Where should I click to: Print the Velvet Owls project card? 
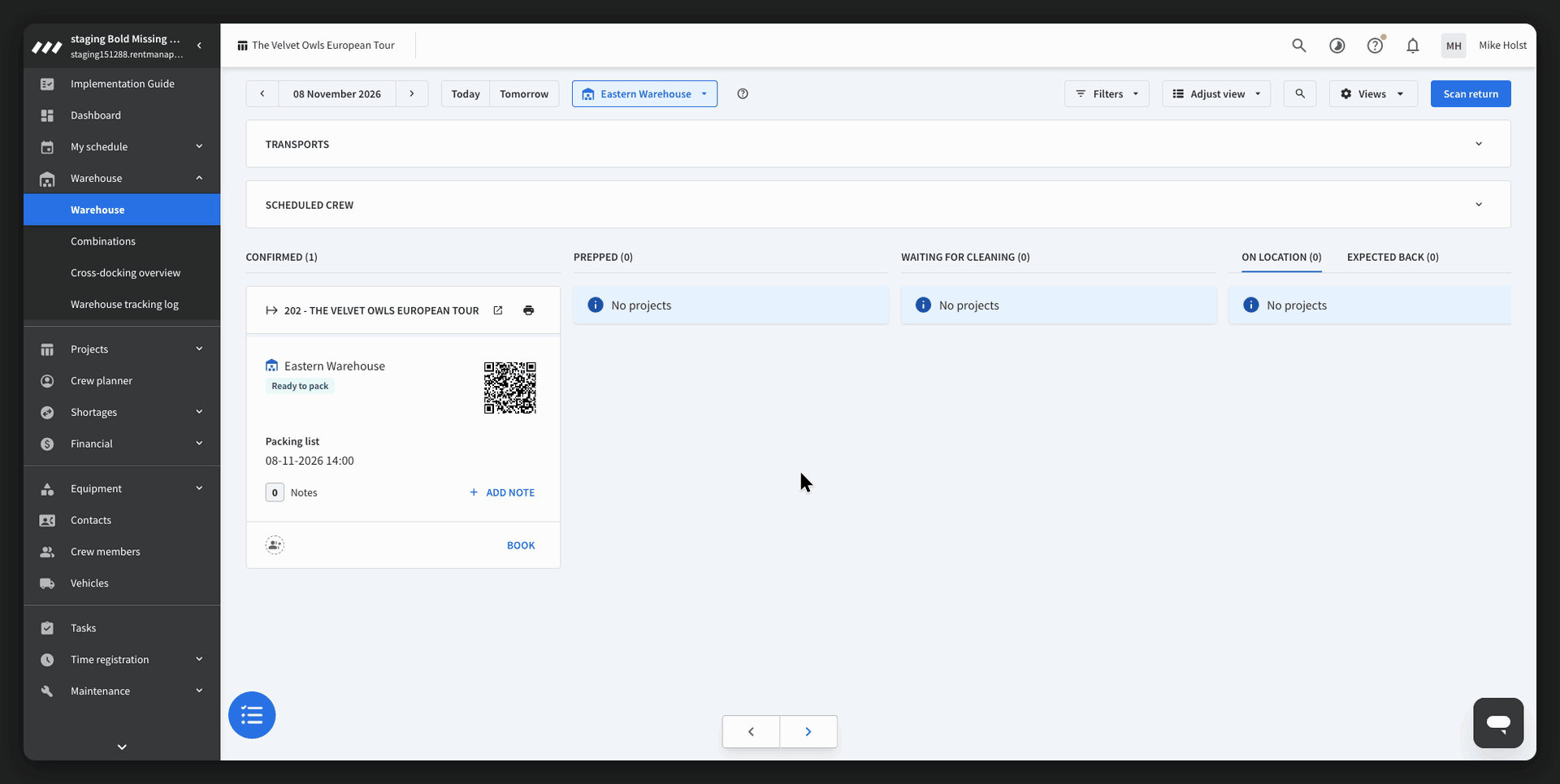point(529,310)
